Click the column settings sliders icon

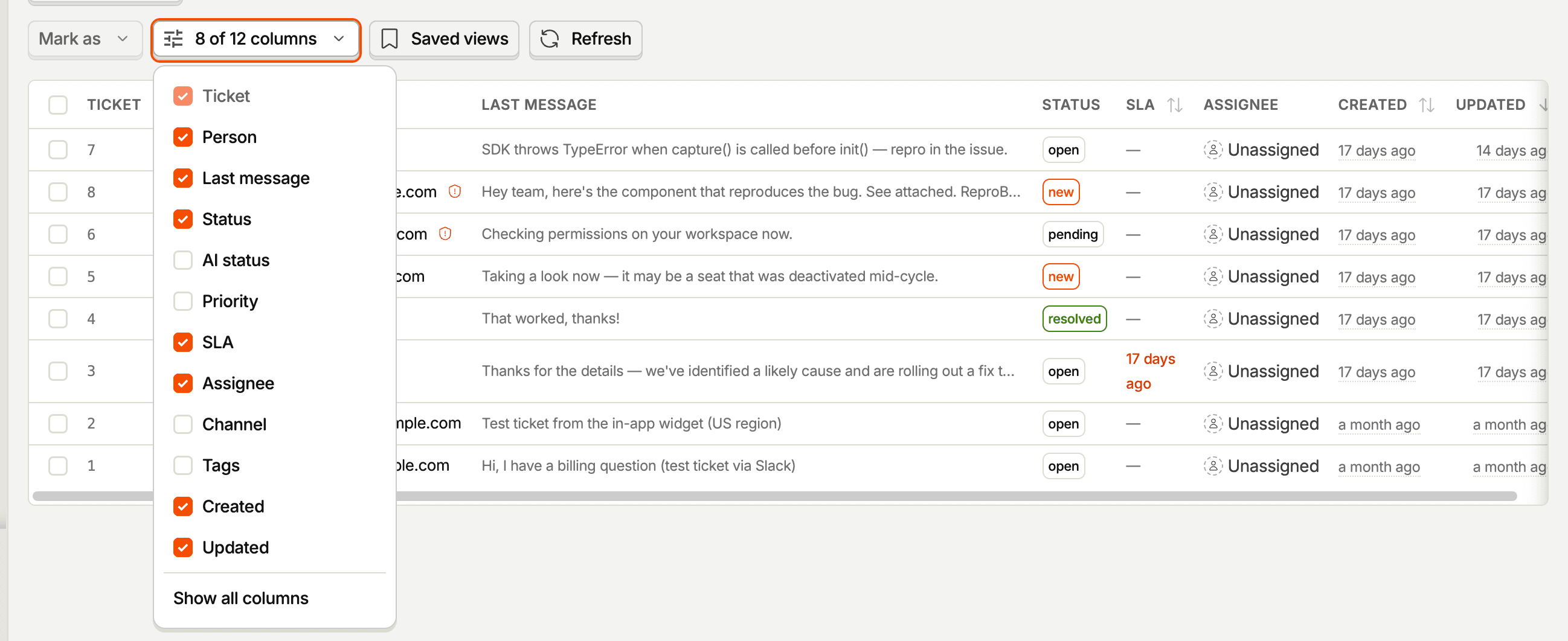173,39
